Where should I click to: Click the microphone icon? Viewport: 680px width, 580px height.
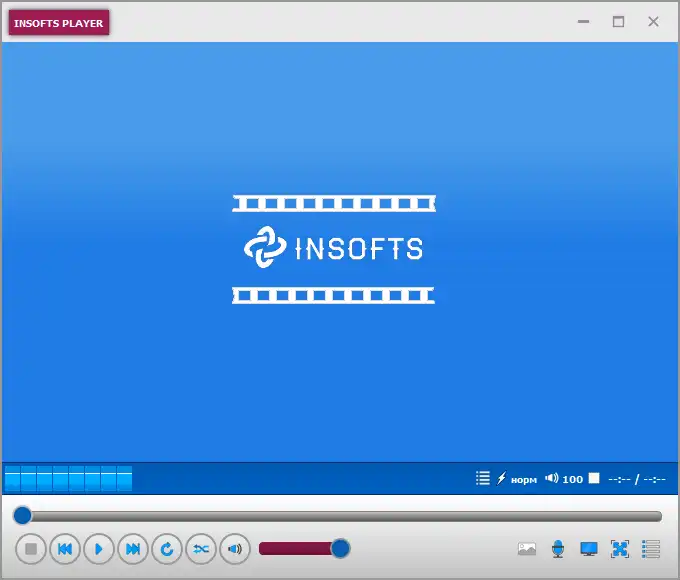pyautogui.click(x=558, y=549)
